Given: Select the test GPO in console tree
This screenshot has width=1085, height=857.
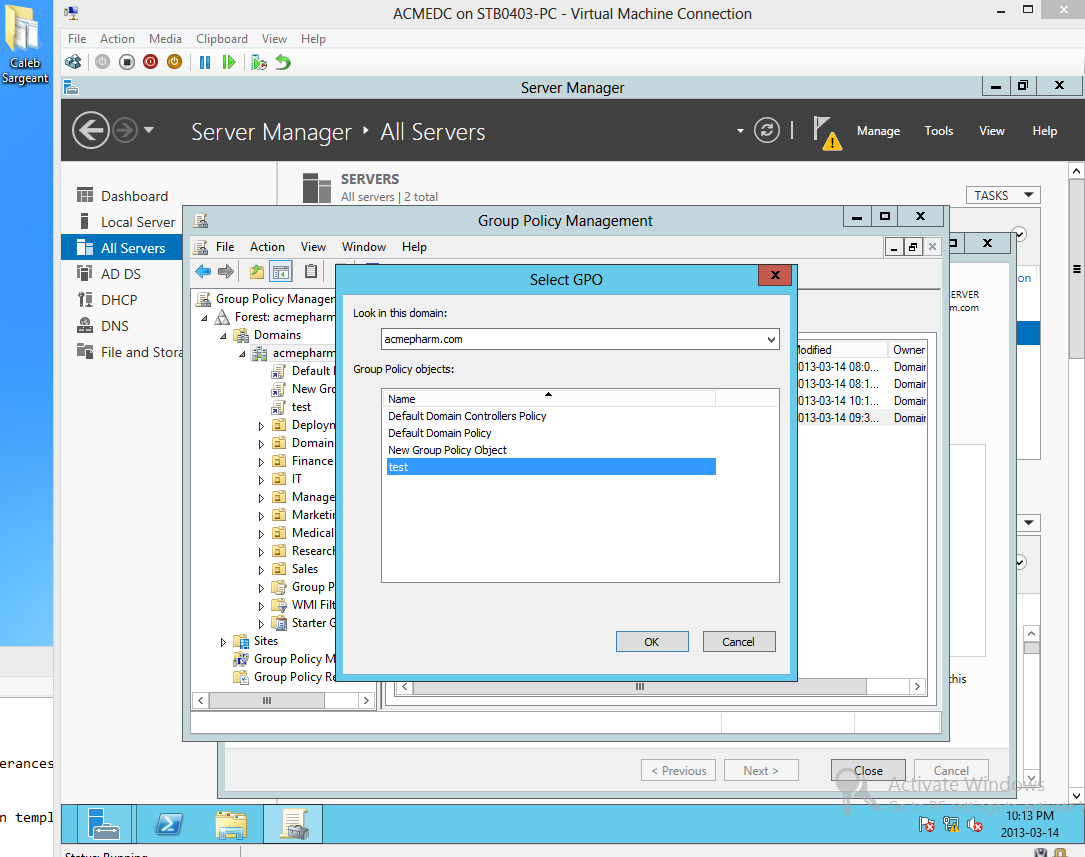Looking at the screenshot, I should [301, 407].
